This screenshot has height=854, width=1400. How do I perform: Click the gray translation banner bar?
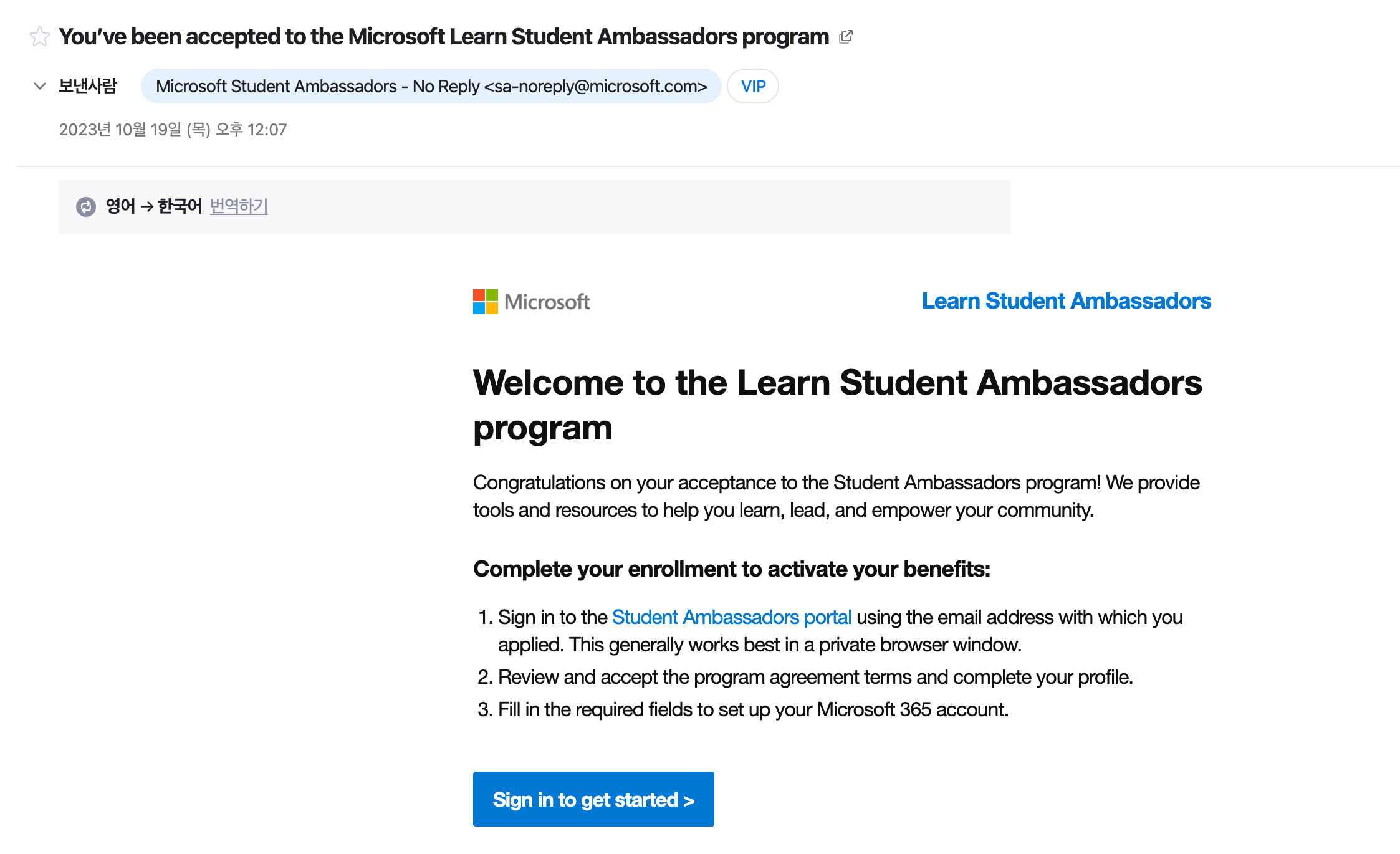pos(535,207)
